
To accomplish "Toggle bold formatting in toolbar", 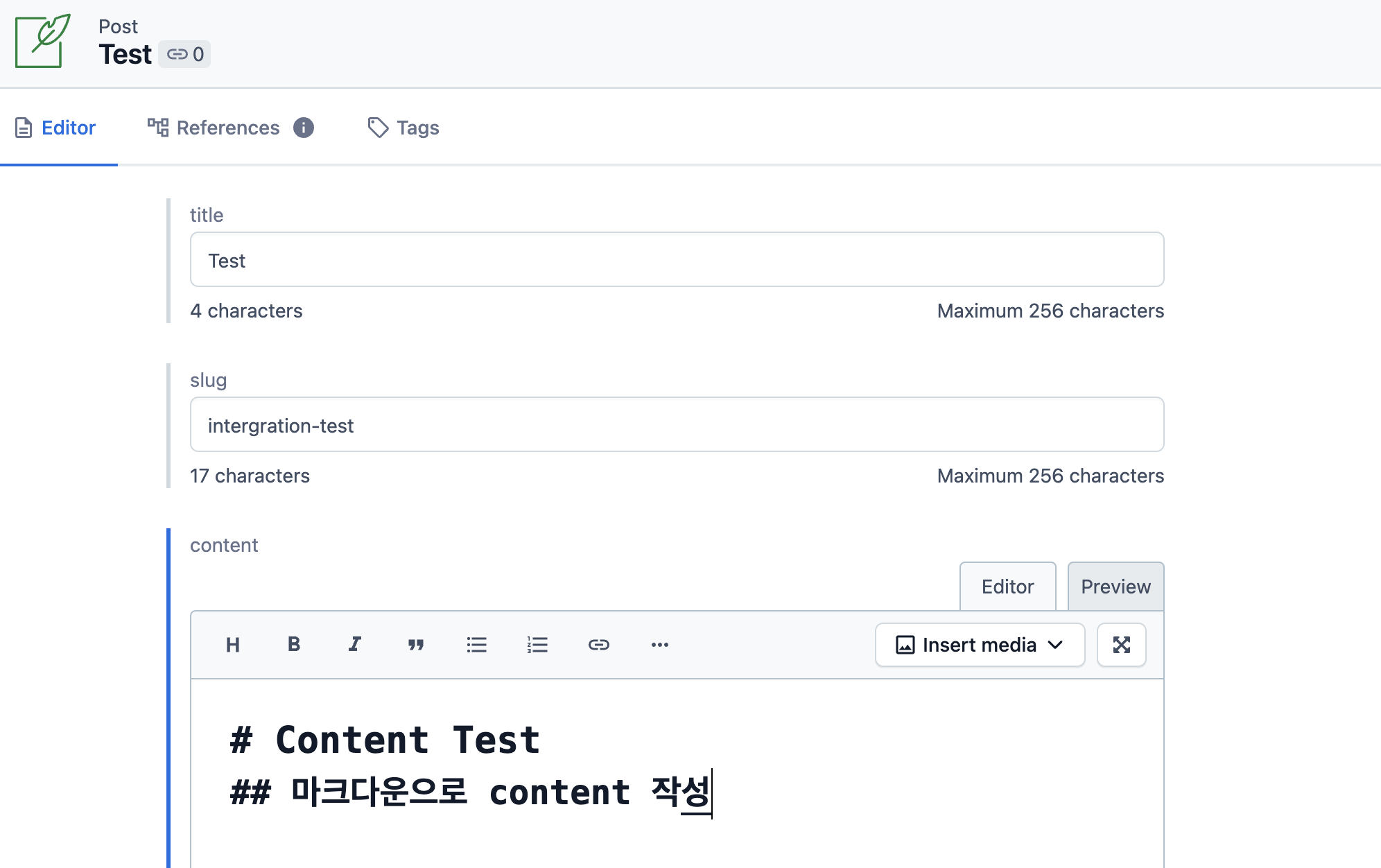I will 294,645.
